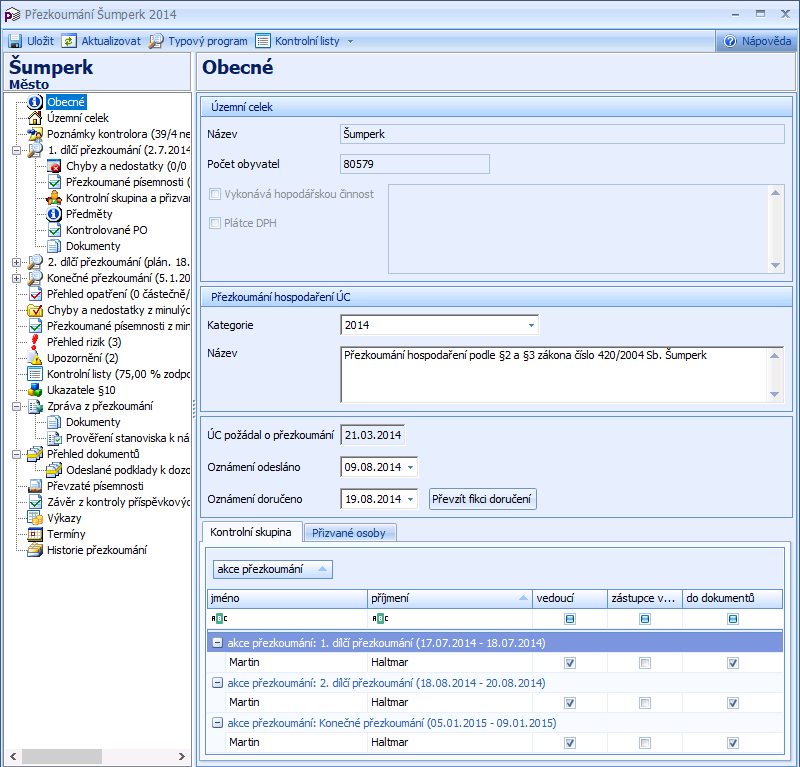
Task: Toggle vedoucí checkbox for Konečné přezkoumání row
Action: (x=570, y=743)
